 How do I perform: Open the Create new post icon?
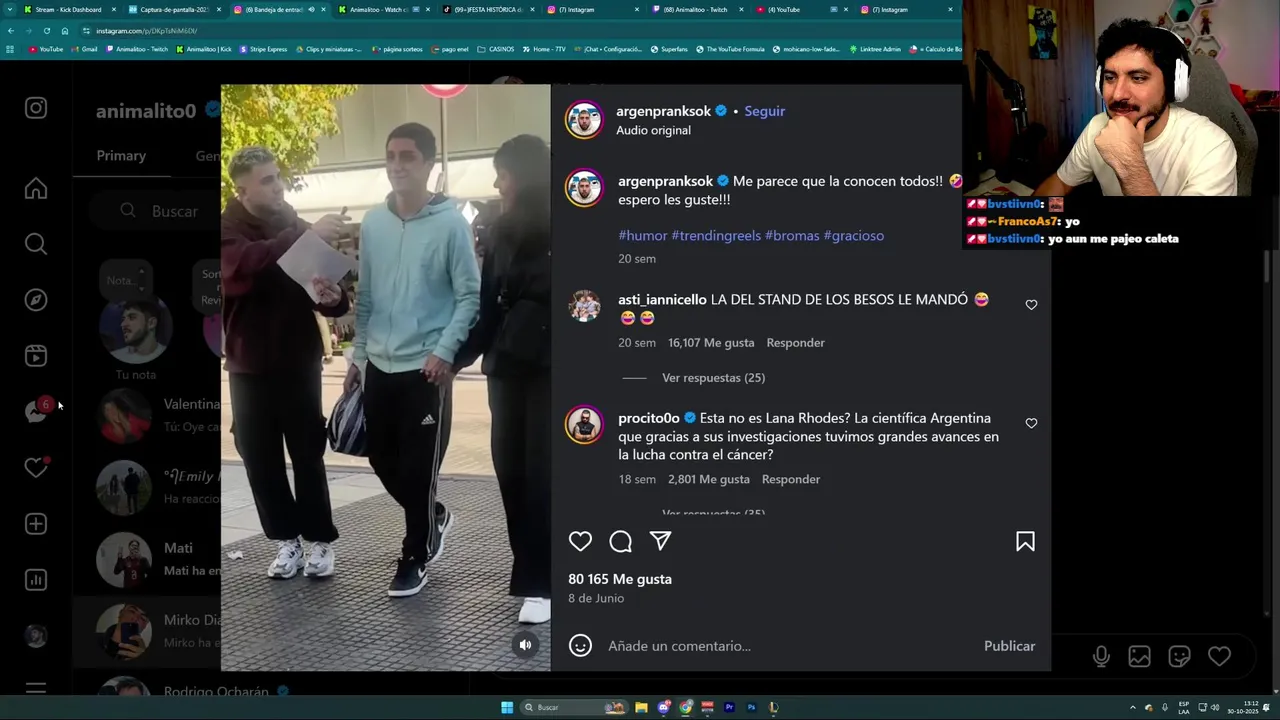[36, 524]
